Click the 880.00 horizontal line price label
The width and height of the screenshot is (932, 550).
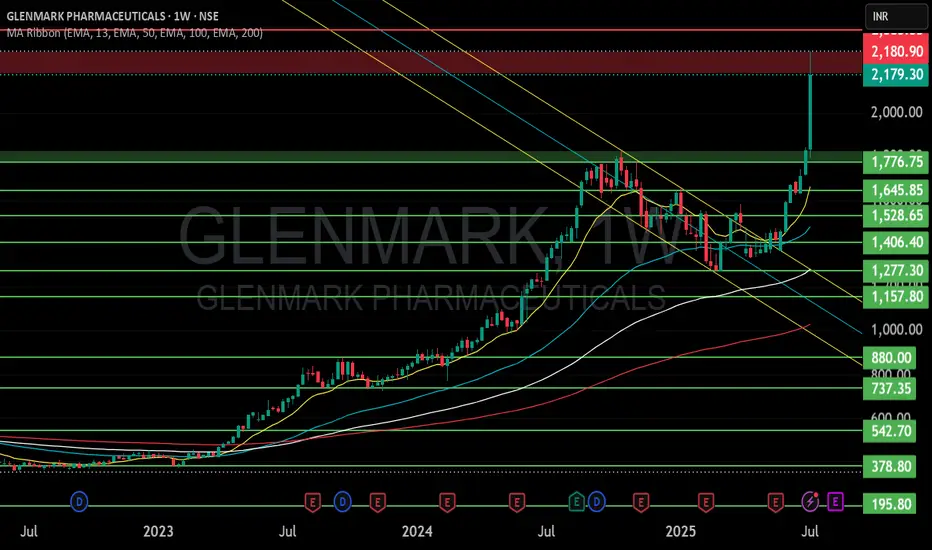tap(890, 357)
